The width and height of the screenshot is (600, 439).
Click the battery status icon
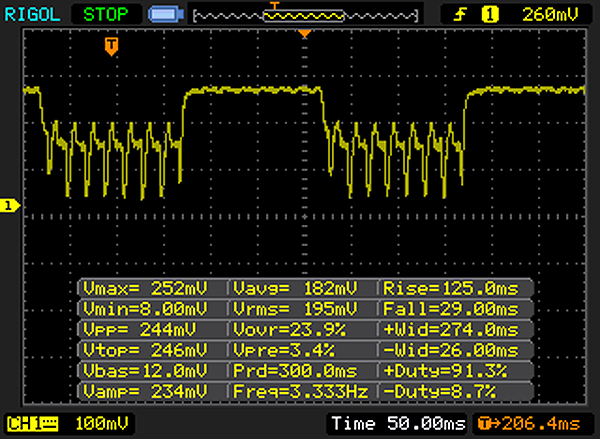(166, 15)
